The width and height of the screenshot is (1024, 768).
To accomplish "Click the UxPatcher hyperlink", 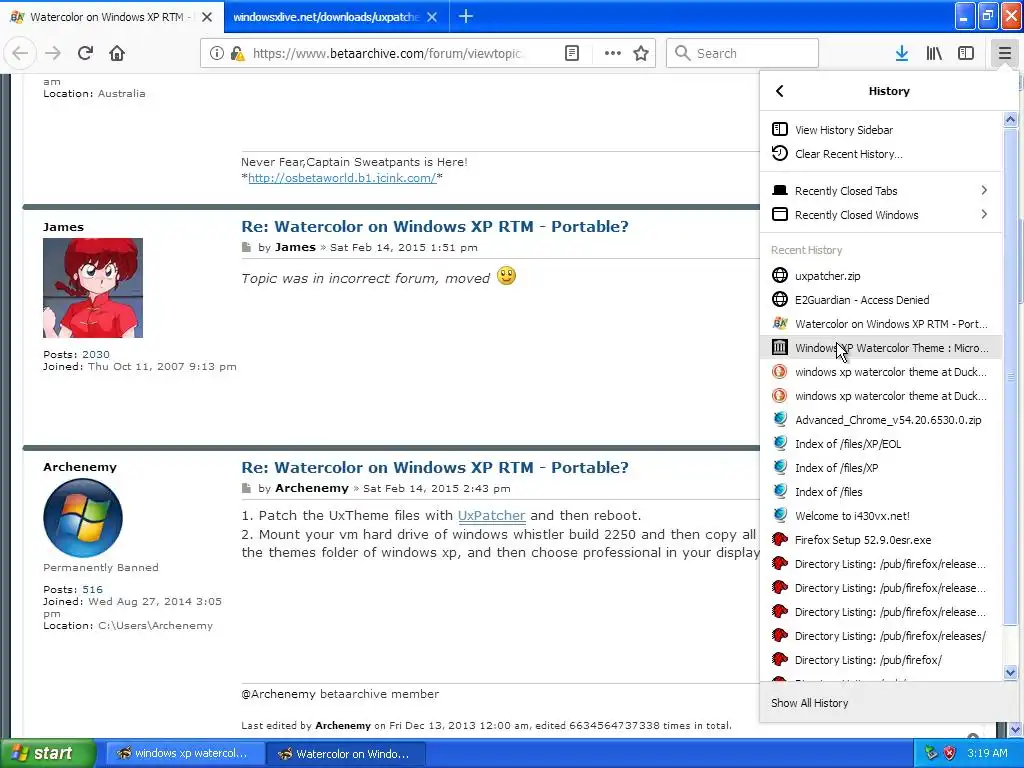I will (x=492, y=515).
